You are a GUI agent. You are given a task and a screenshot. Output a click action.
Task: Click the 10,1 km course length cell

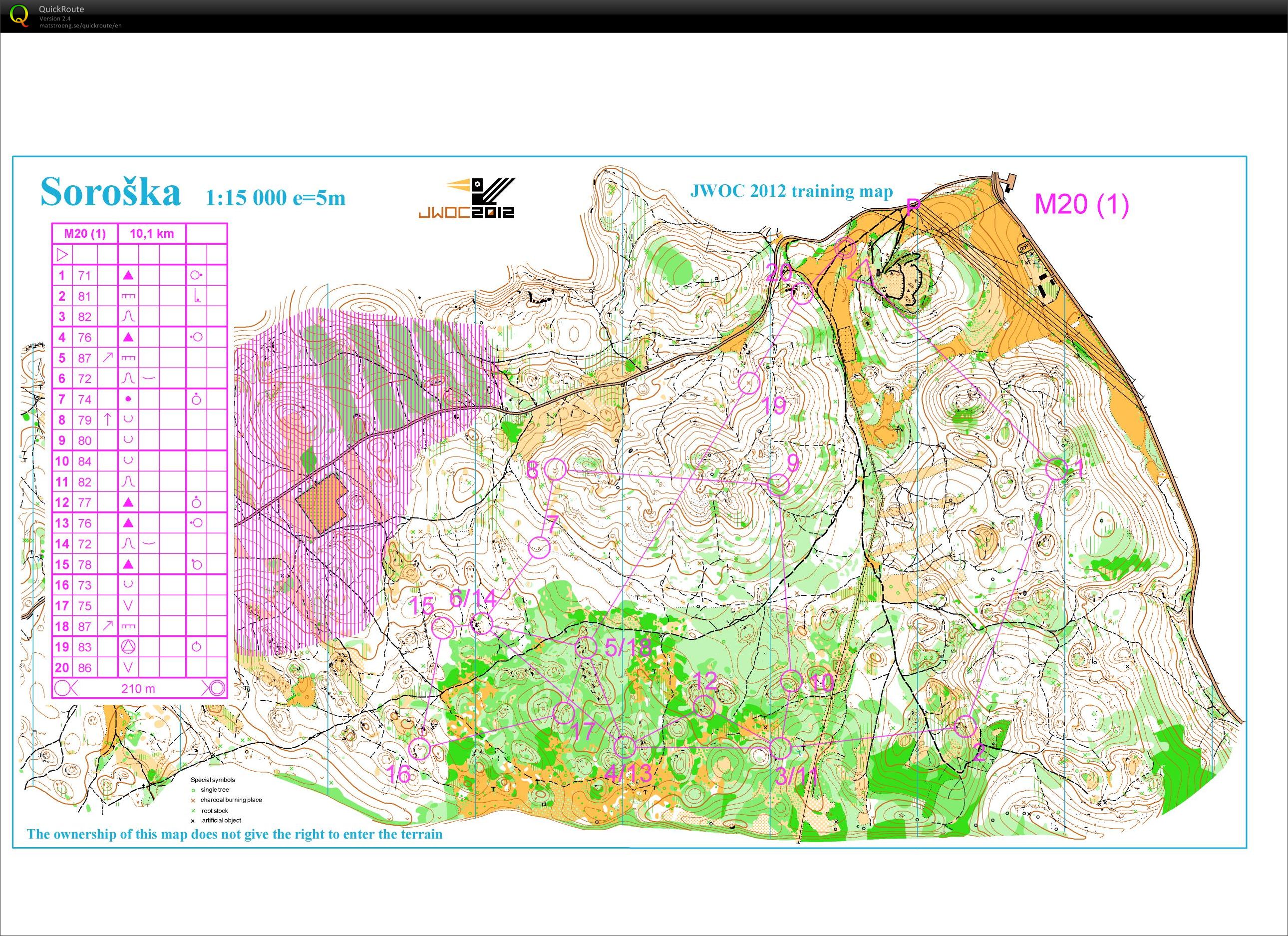pyautogui.click(x=152, y=234)
